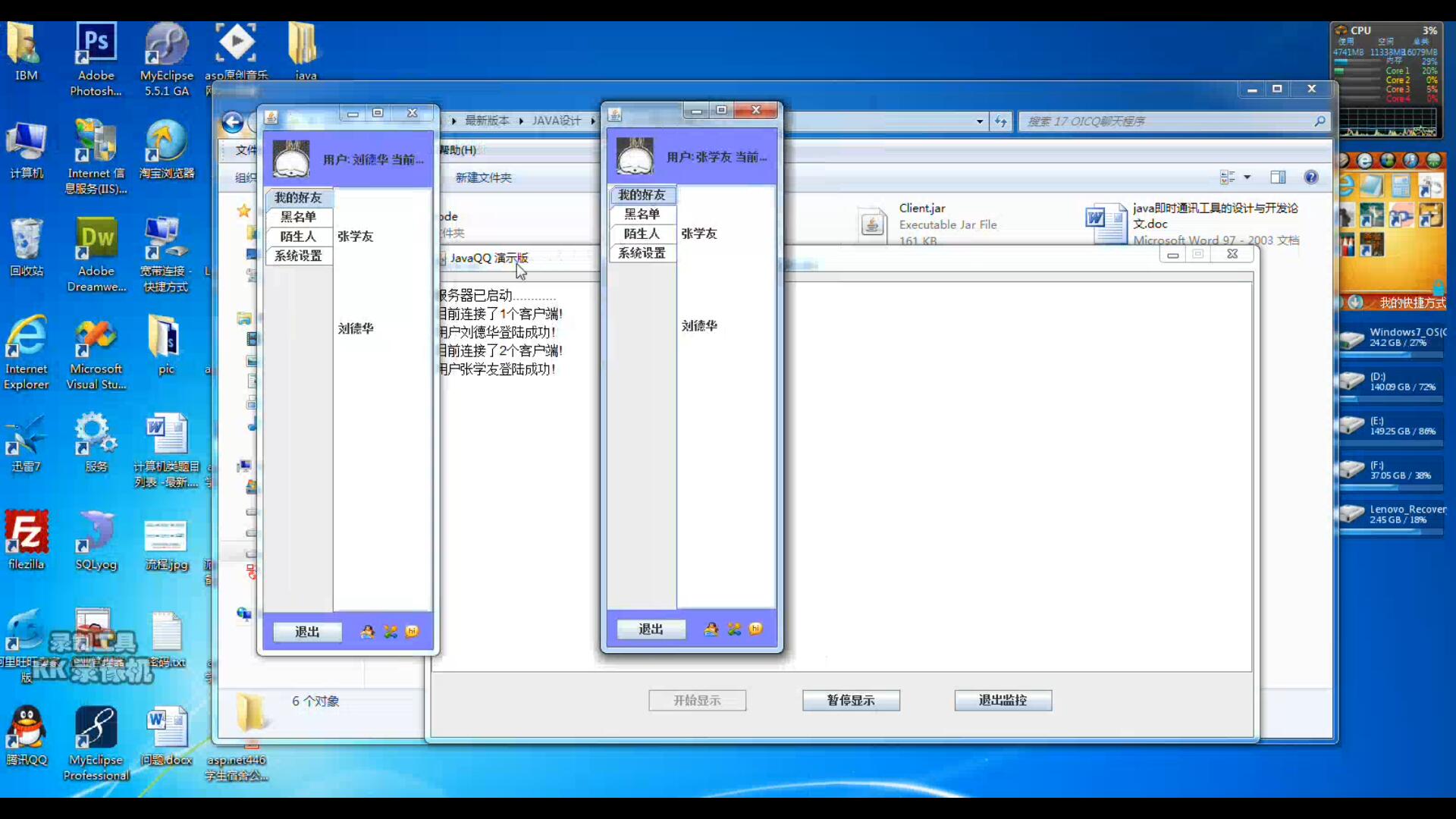
Task: Open the calculator shortcut in the orange gadget
Action: 1401,186
